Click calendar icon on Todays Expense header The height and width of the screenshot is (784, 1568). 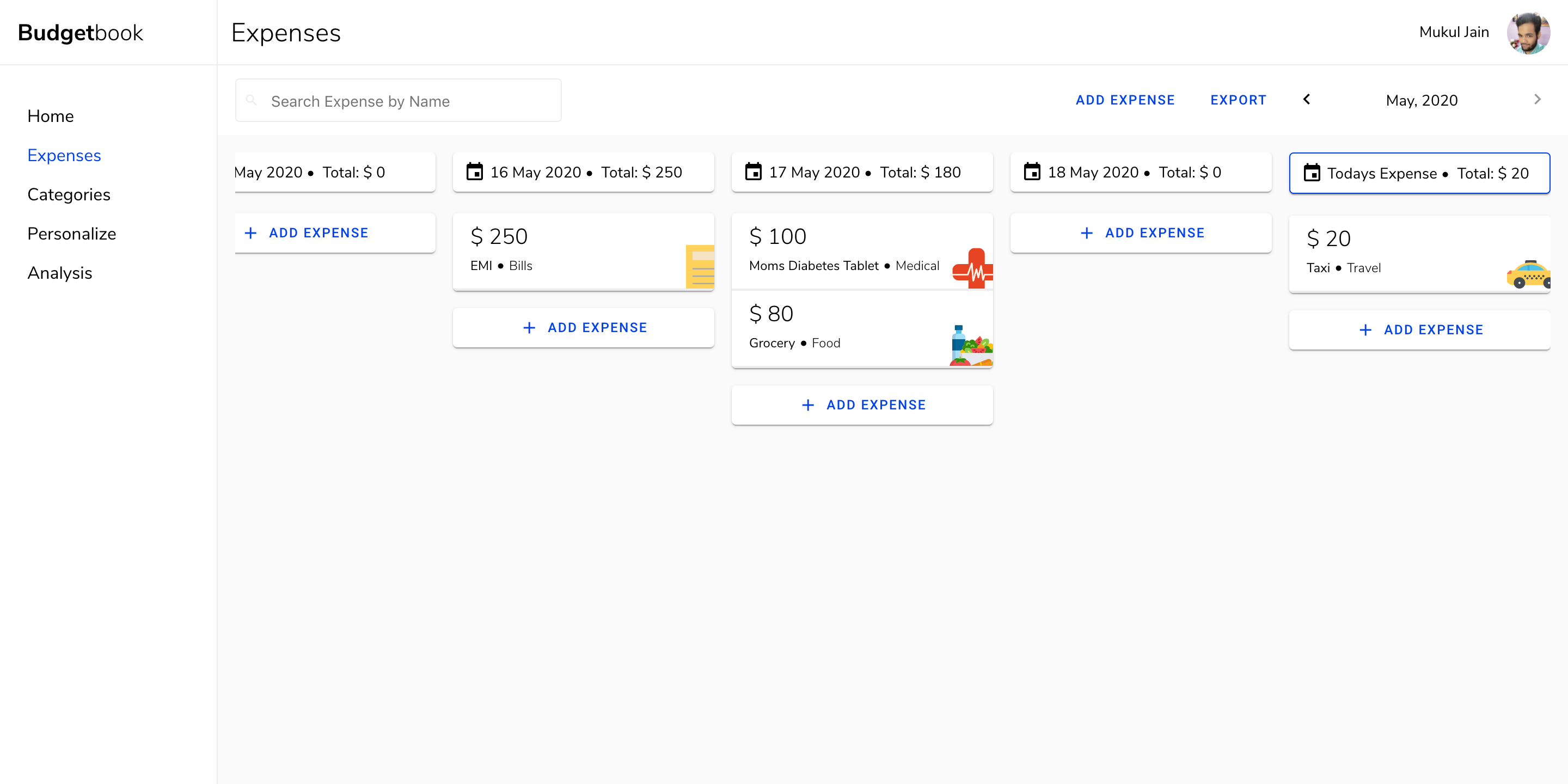click(1311, 174)
